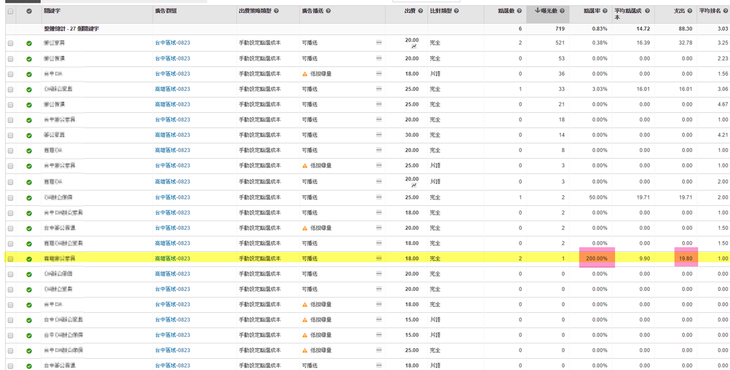Click bid chart icon in 521-impressions row

point(413,47)
